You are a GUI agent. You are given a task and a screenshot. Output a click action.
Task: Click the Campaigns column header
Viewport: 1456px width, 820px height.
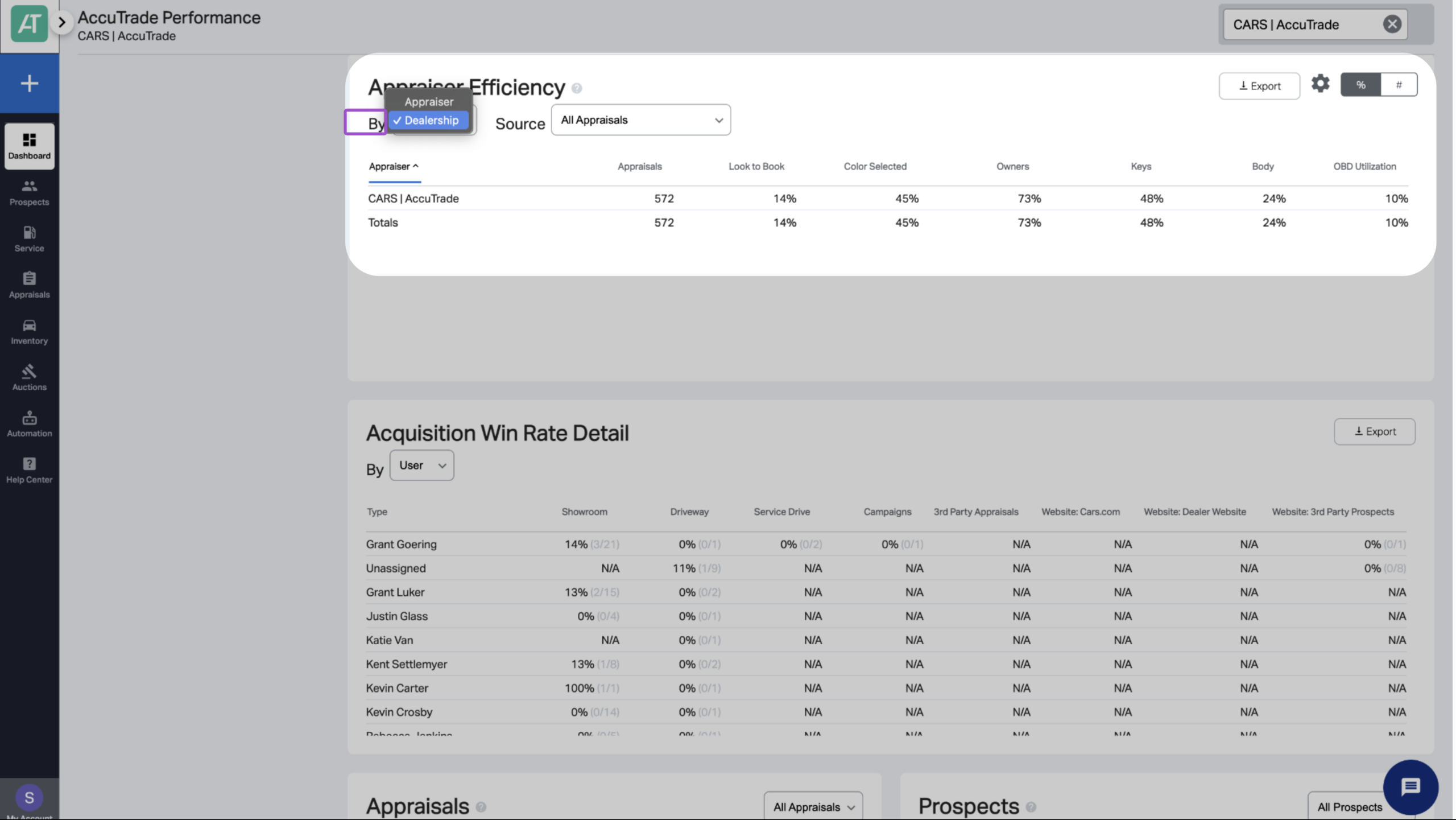tap(887, 512)
